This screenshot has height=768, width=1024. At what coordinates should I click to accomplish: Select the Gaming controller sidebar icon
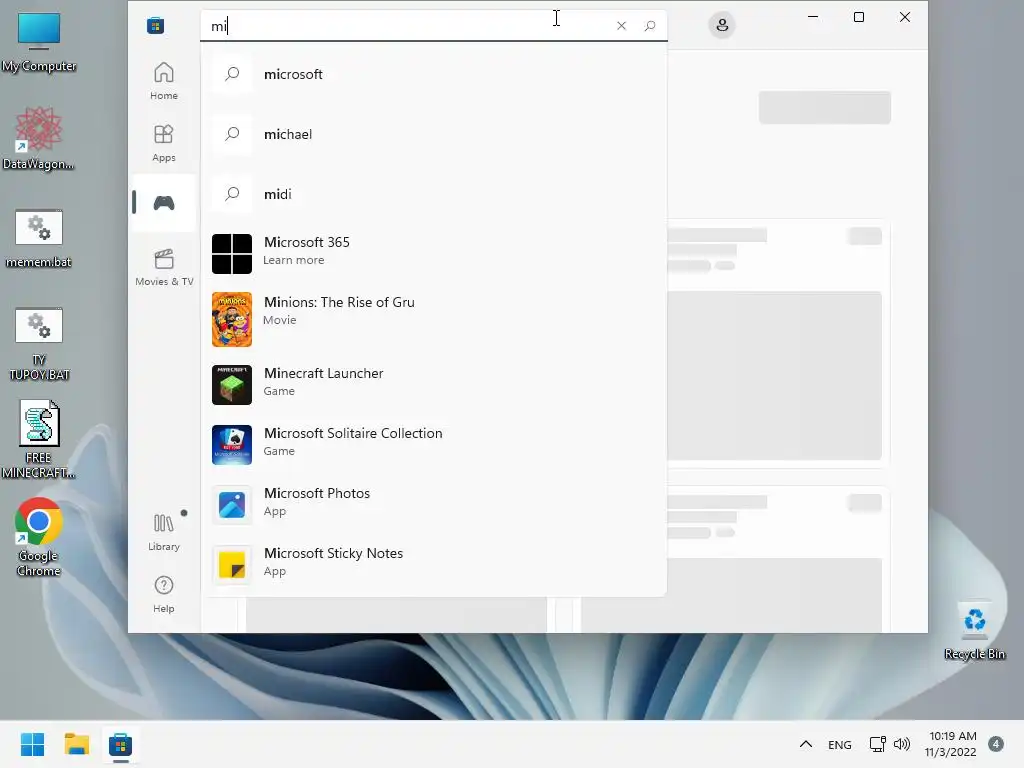pos(163,203)
